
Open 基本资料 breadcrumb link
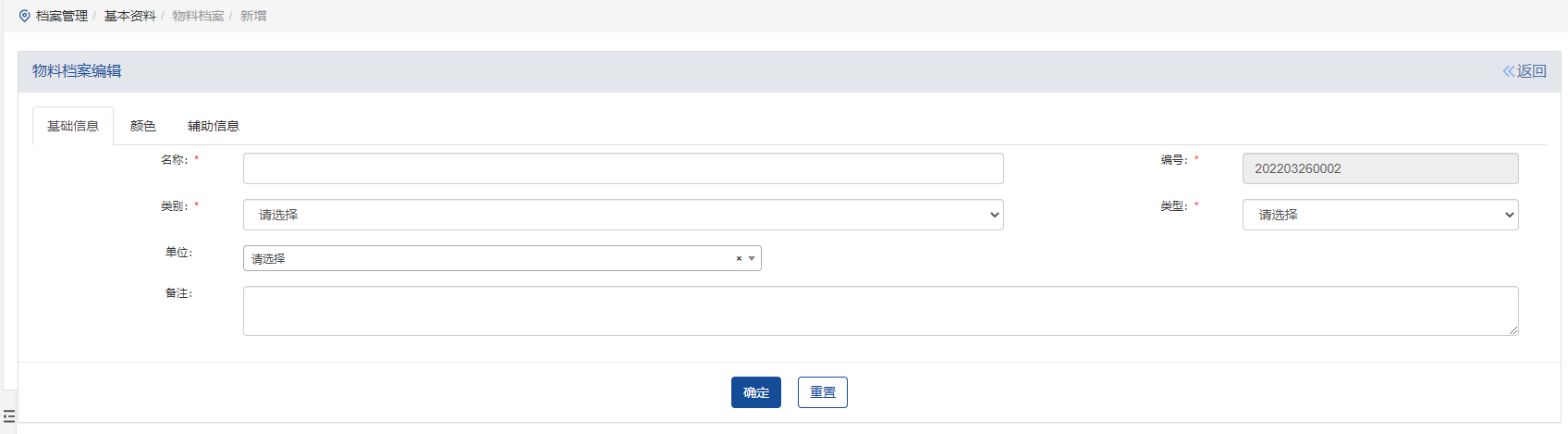[129, 16]
